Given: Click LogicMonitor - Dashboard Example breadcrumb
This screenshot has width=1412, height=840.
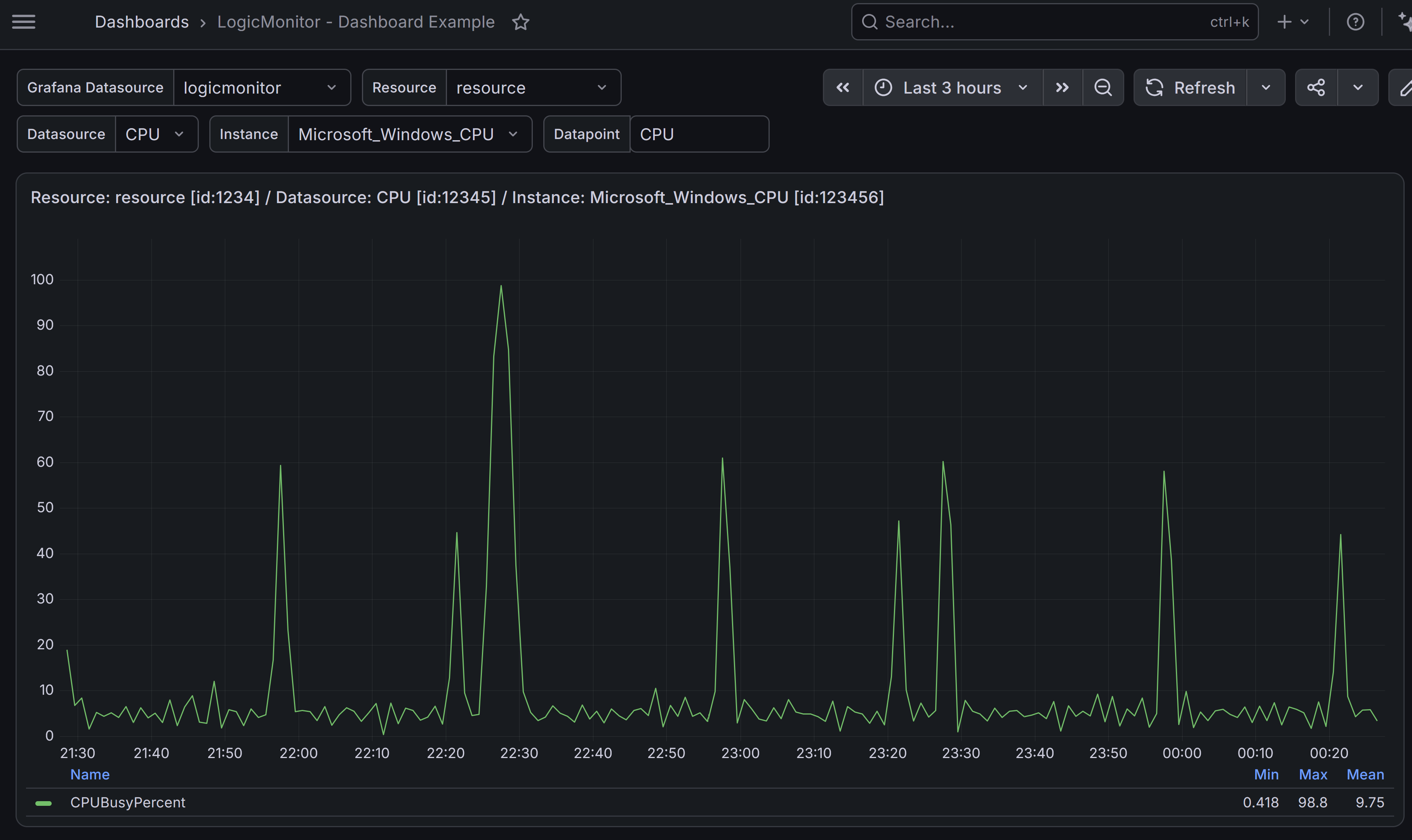Looking at the screenshot, I should coord(356,22).
